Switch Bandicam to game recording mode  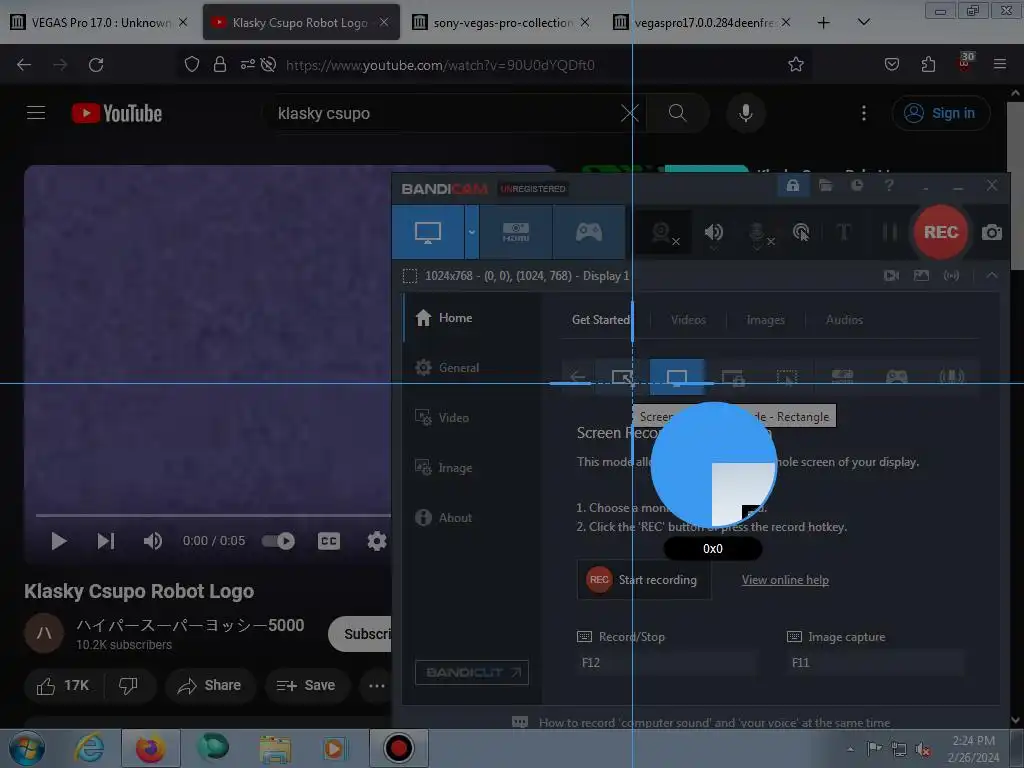(588, 232)
